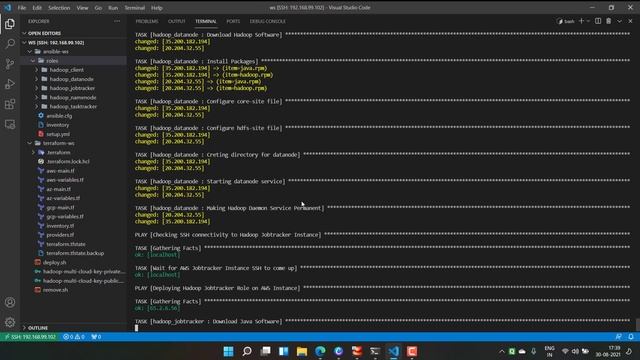Open the Source Control view
Image resolution: width=640 pixels, height=360 pixels.
click(x=10, y=64)
